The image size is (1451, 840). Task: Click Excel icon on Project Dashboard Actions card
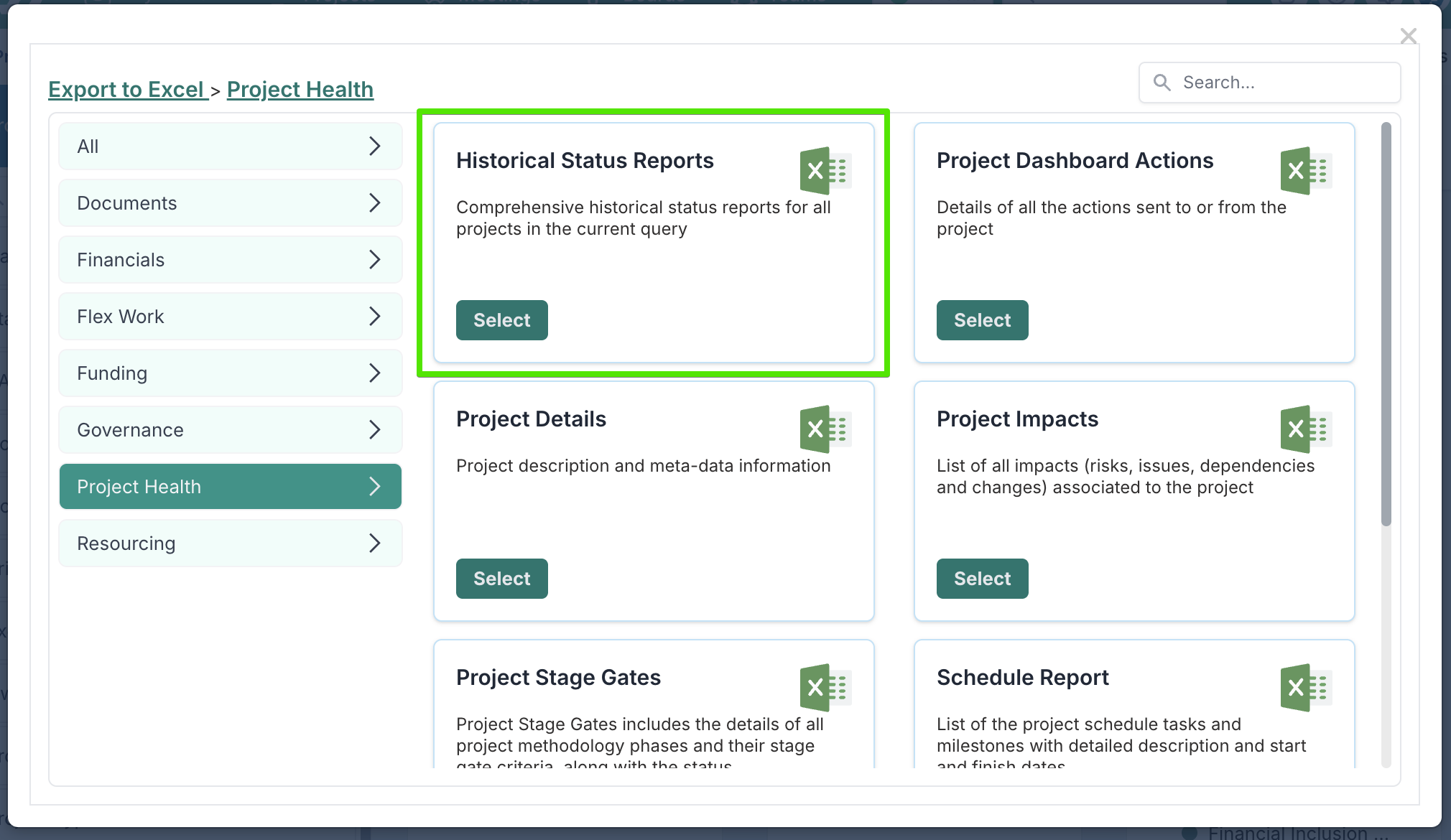click(1305, 171)
